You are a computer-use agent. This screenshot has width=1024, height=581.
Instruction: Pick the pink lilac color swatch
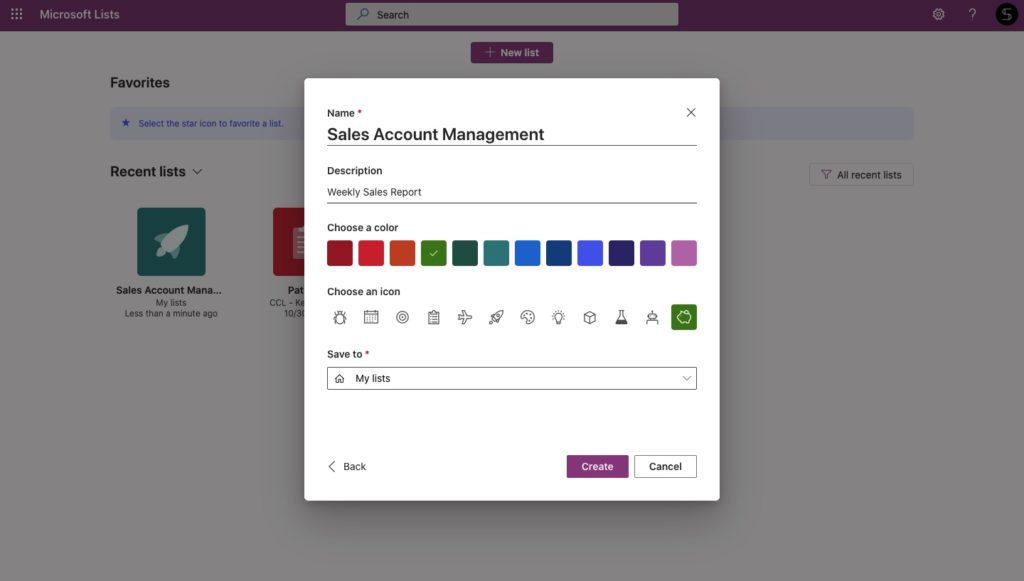tap(684, 253)
